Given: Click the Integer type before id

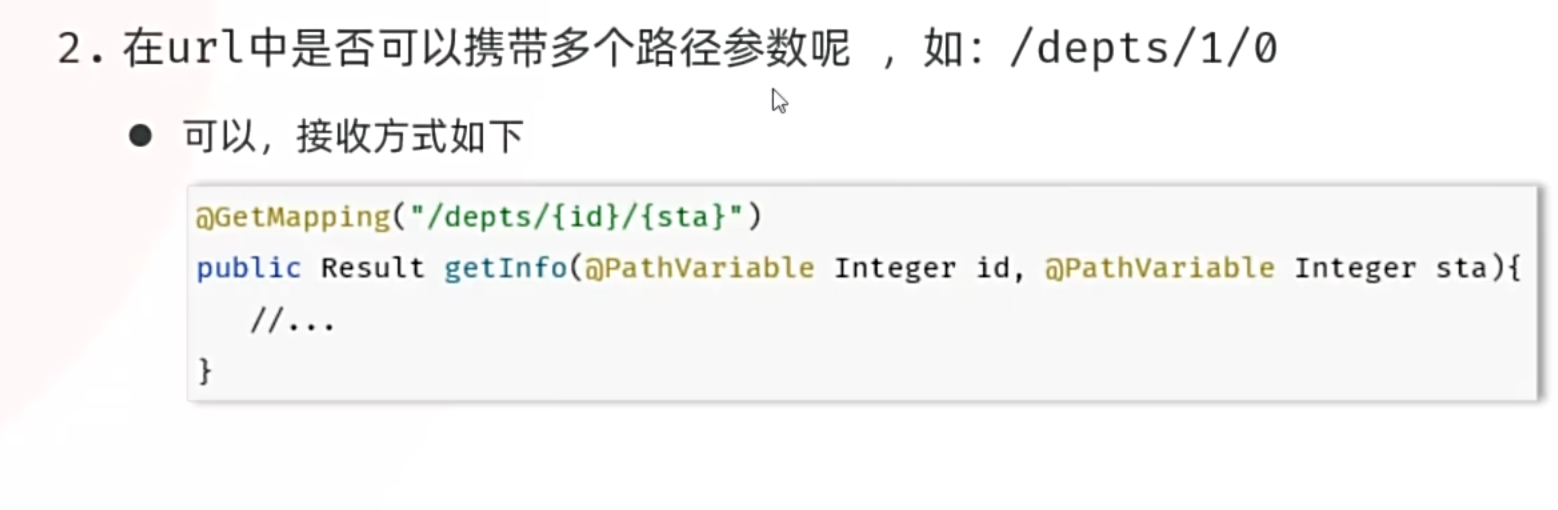Looking at the screenshot, I should pyautogui.click(x=894, y=269).
